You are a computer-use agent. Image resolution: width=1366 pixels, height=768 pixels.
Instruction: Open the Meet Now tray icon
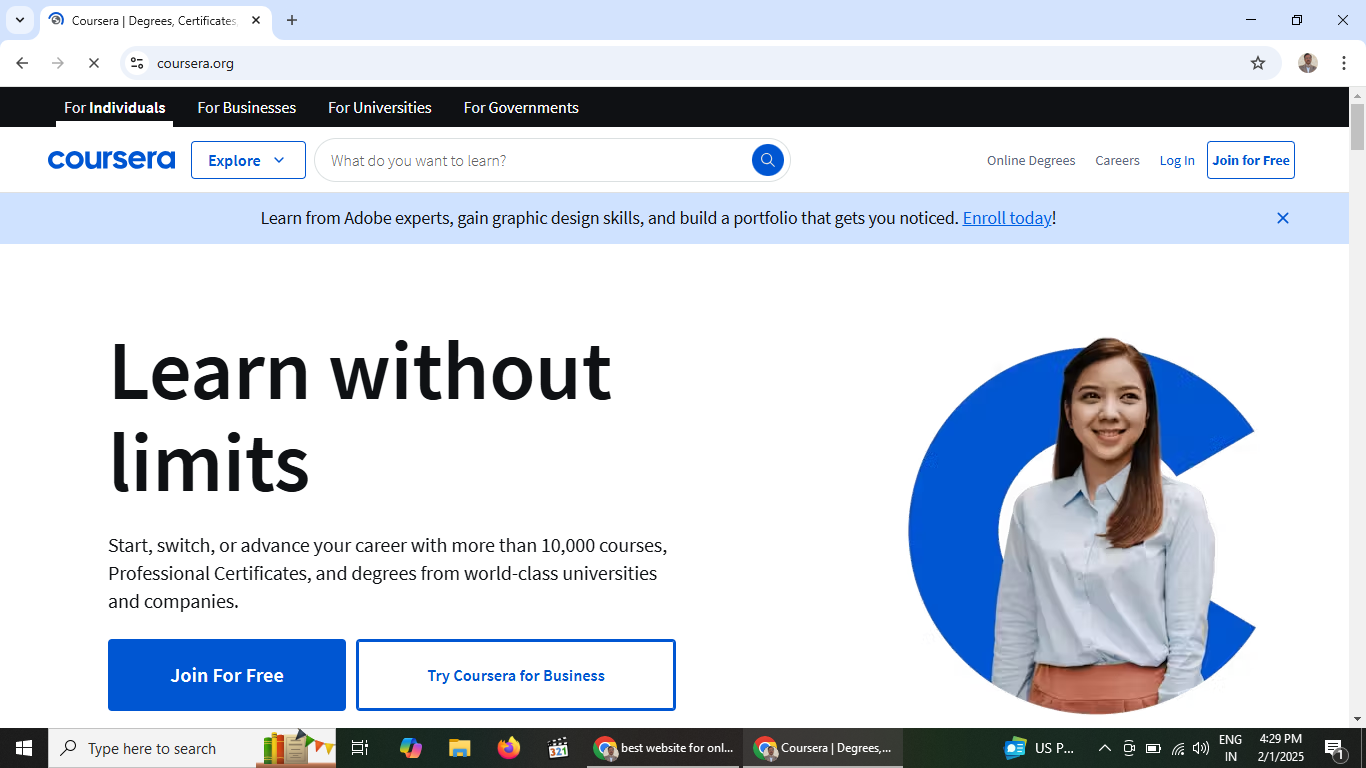click(1129, 748)
